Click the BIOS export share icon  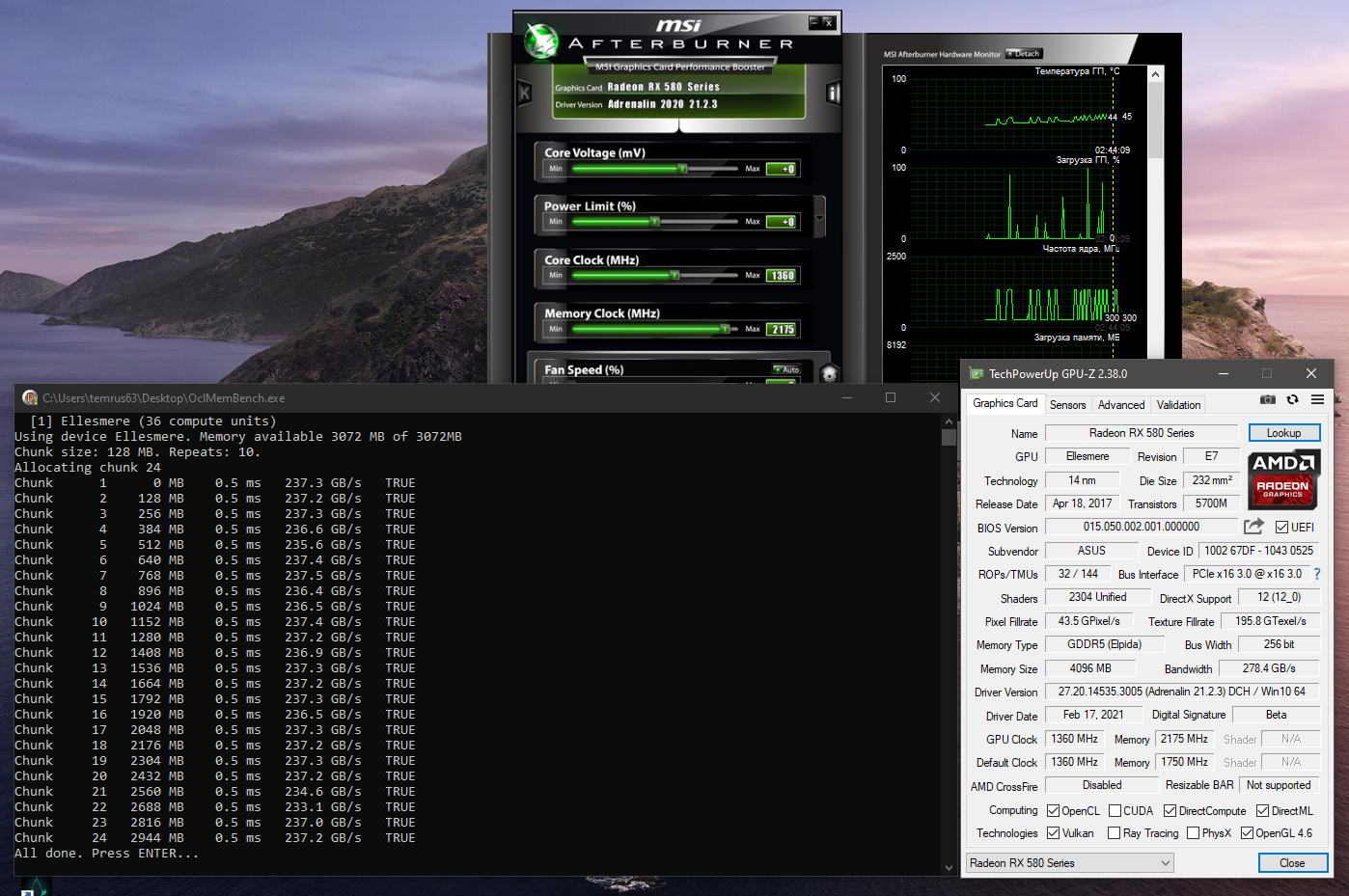1253,527
